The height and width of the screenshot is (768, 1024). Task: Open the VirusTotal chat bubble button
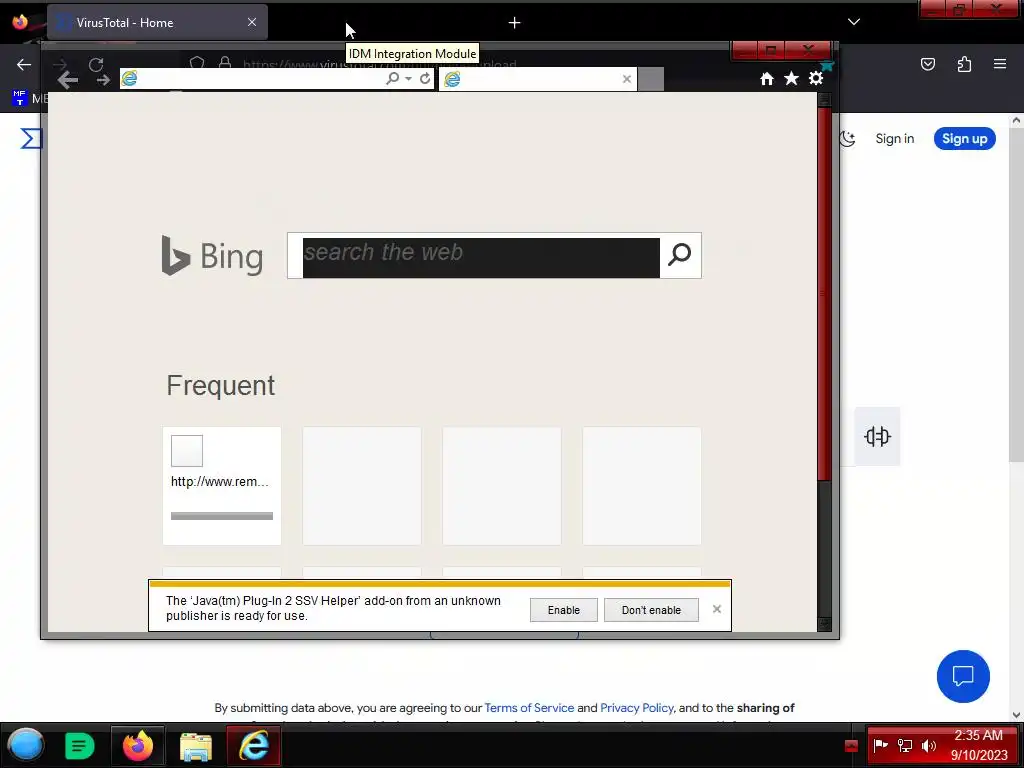[963, 676]
